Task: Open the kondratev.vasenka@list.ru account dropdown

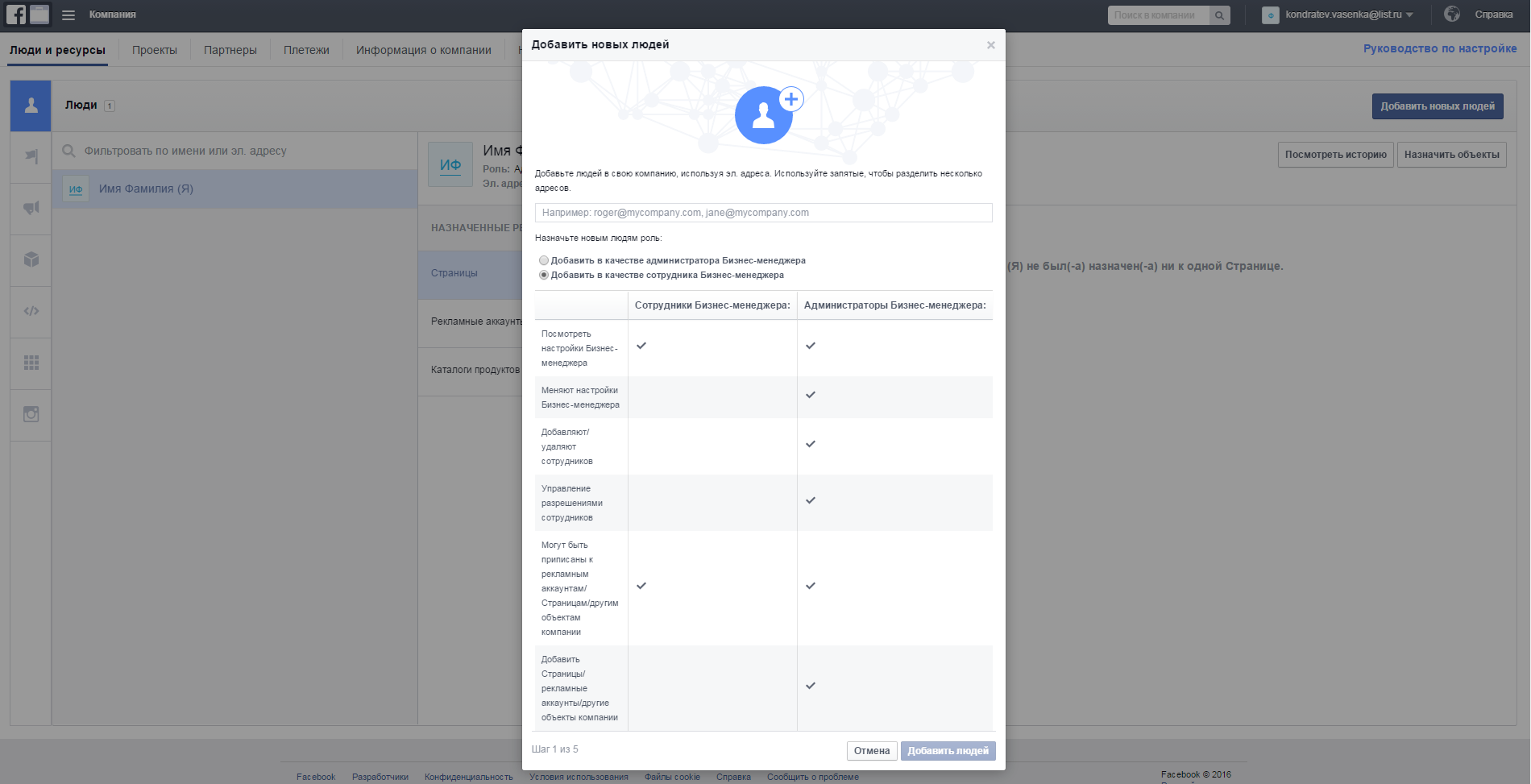Action: click(1349, 15)
